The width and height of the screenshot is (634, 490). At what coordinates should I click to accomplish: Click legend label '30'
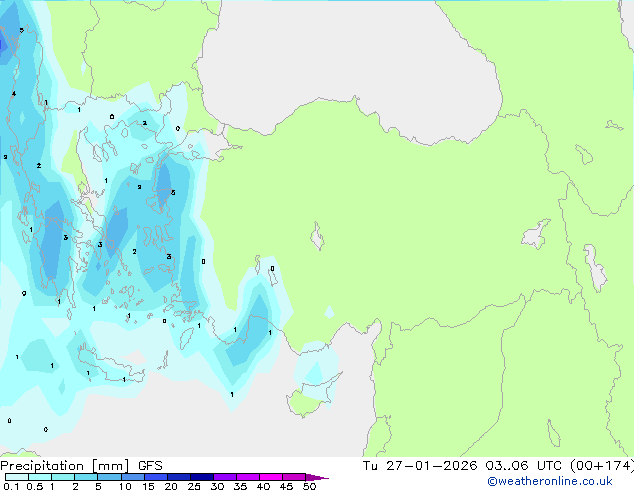pos(217,486)
